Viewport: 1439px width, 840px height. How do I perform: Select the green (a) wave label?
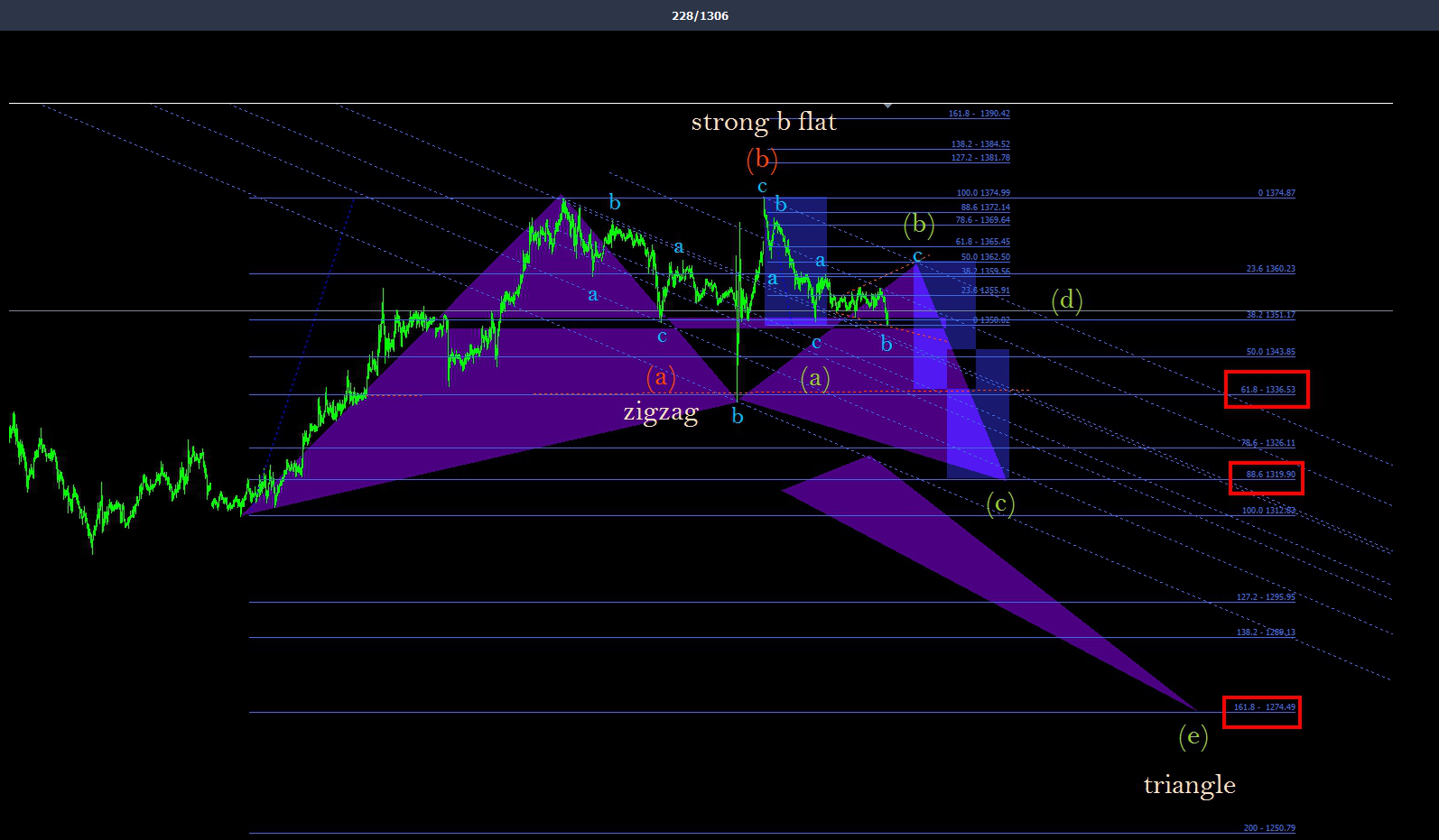pos(815,377)
